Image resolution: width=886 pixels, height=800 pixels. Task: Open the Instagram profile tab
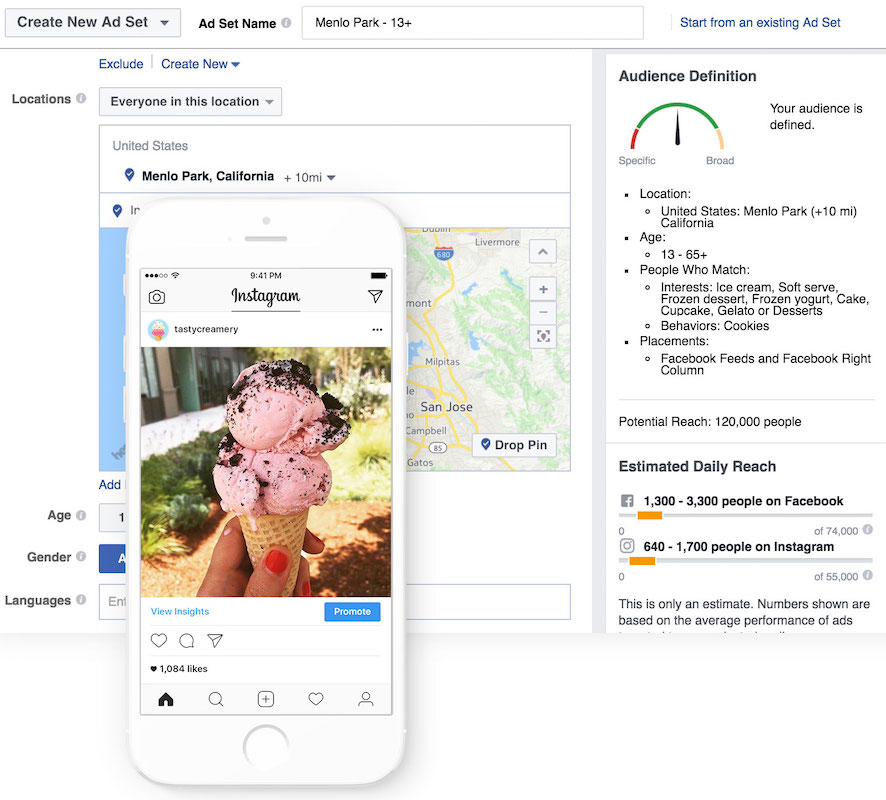coord(366,699)
